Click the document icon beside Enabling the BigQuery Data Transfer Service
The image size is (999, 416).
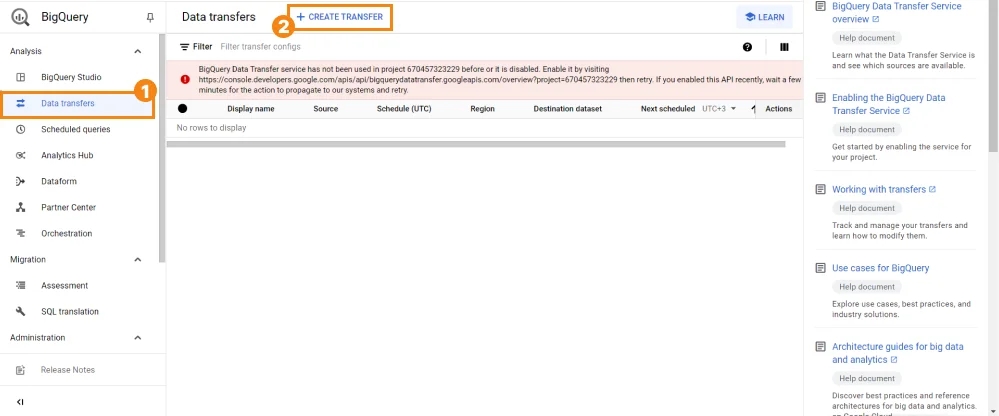click(821, 98)
